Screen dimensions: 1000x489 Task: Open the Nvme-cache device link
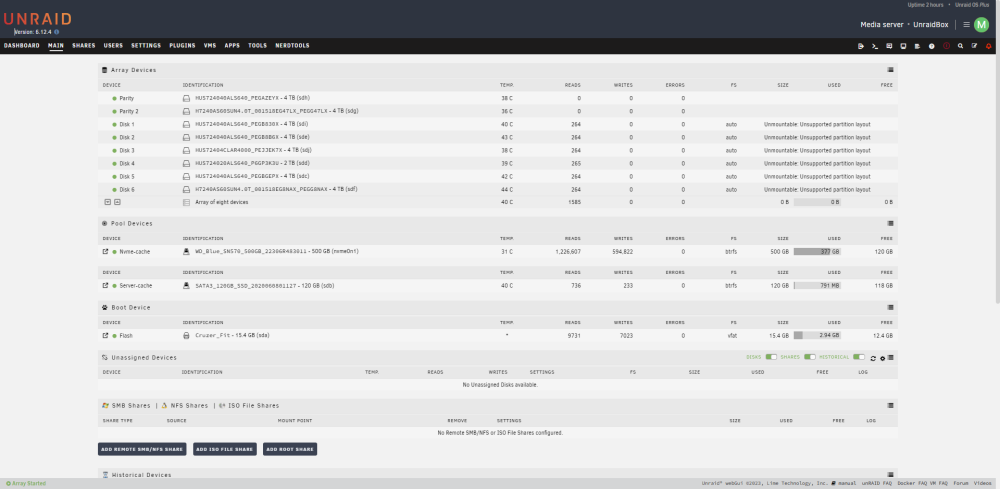click(x=135, y=252)
